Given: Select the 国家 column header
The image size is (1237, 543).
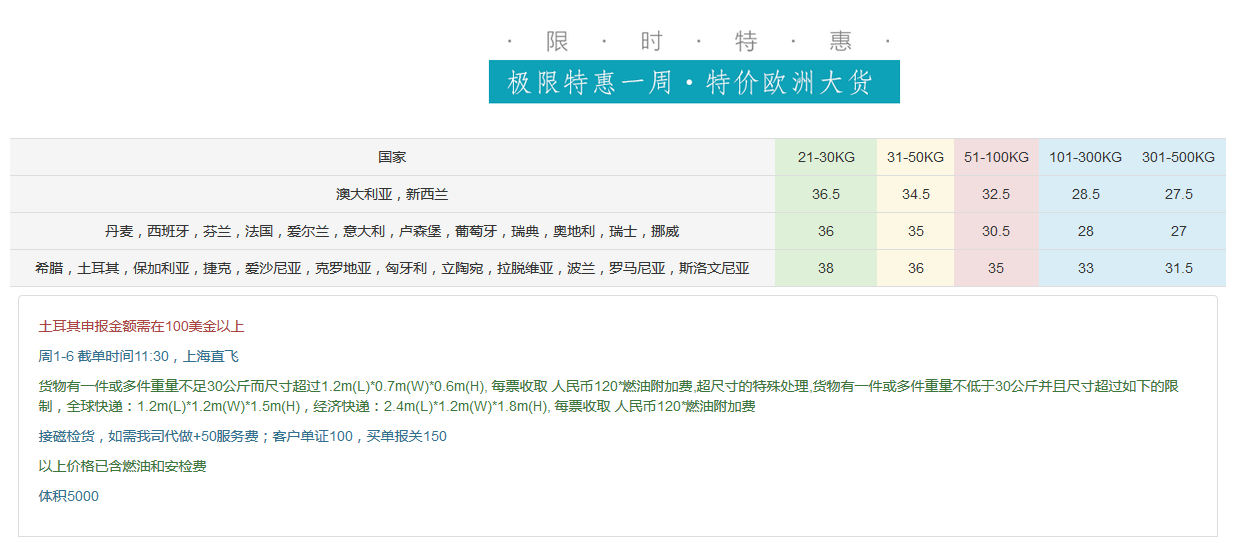Looking at the screenshot, I should click(x=392, y=157).
